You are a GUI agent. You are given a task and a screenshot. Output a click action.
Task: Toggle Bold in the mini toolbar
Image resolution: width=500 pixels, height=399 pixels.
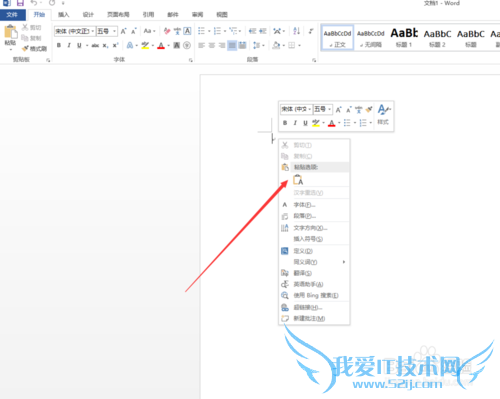[285, 123]
